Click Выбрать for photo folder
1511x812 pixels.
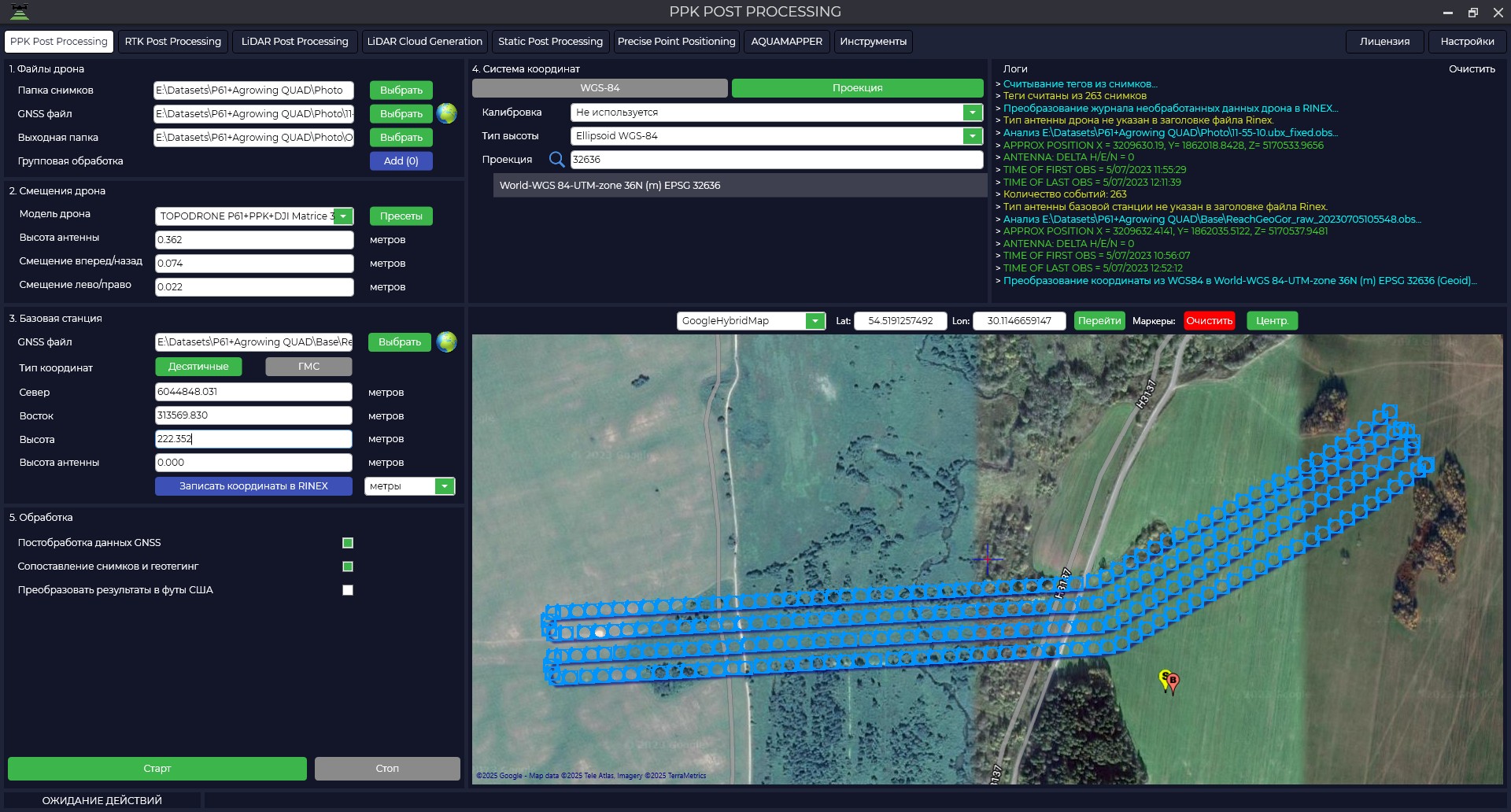pyautogui.click(x=401, y=90)
